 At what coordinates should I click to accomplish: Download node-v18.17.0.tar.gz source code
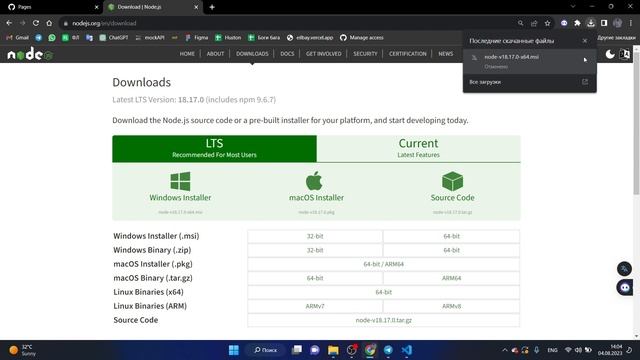383,320
